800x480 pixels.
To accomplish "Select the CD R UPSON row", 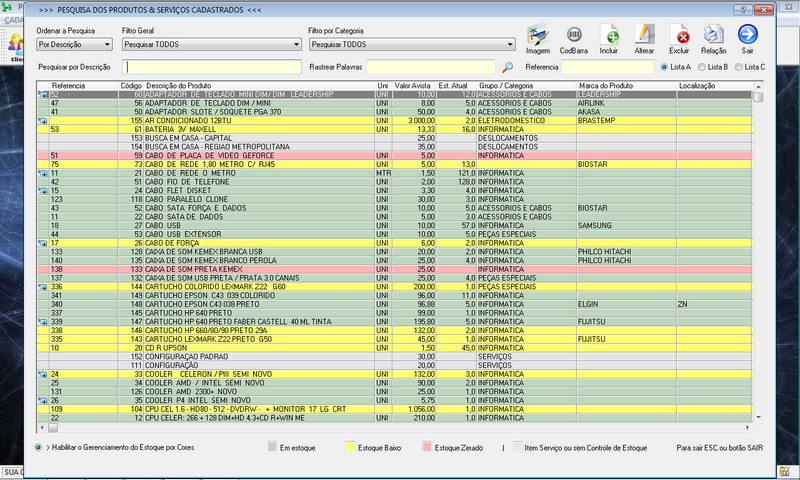I will (x=394, y=348).
